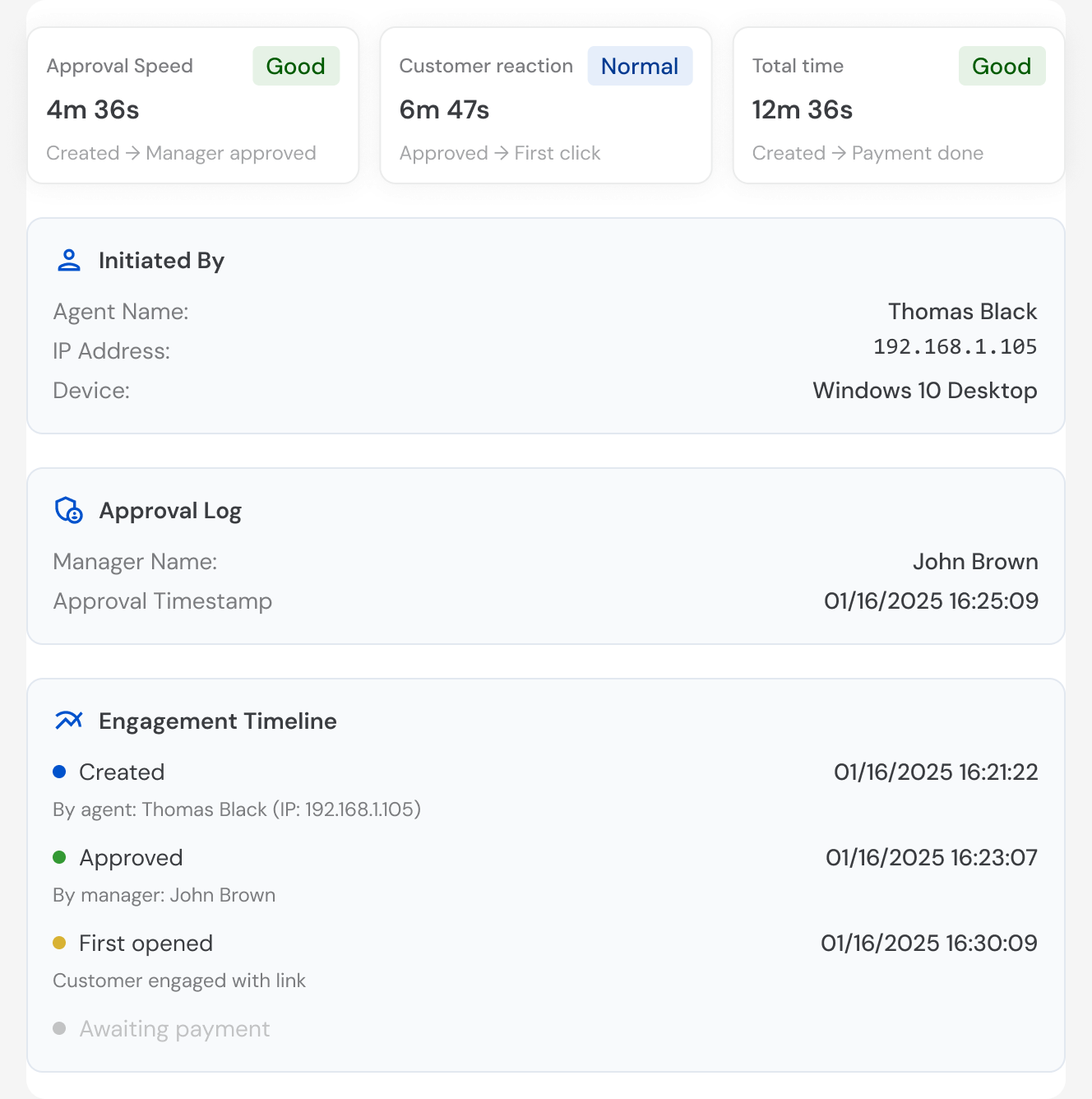This screenshot has height=1099, width=1092.
Task: Click the Approval Timestamp label
Action: point(163,601)
